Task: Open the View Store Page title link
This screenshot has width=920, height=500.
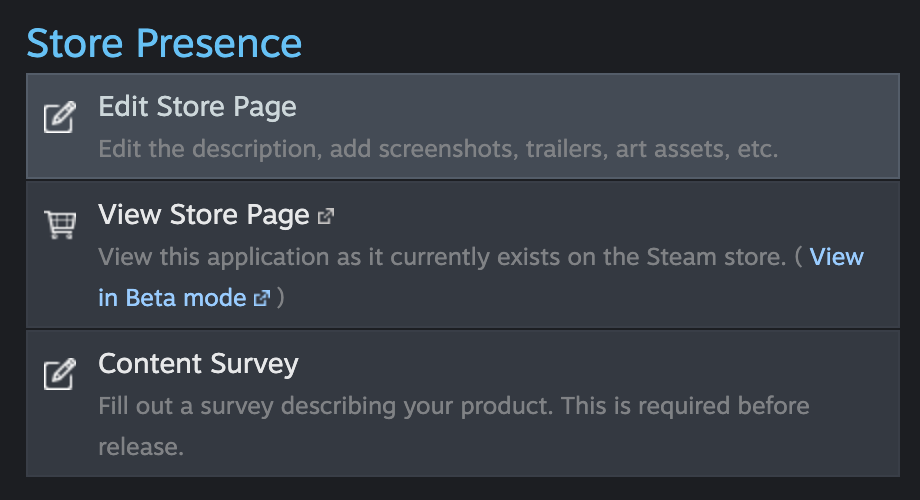Action: pyautogui.click(x=204, y=215)
